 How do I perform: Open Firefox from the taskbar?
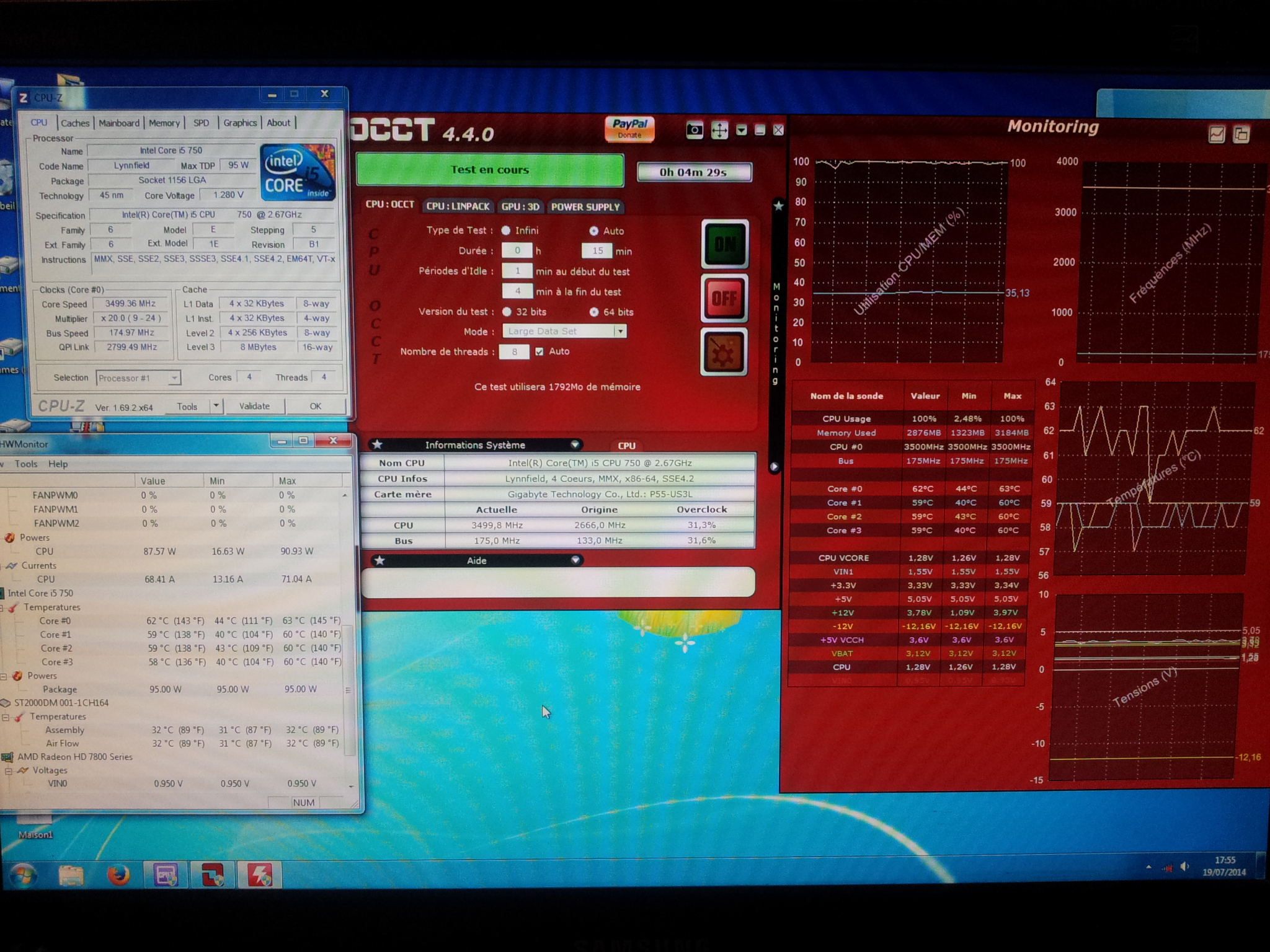(118, 875)
